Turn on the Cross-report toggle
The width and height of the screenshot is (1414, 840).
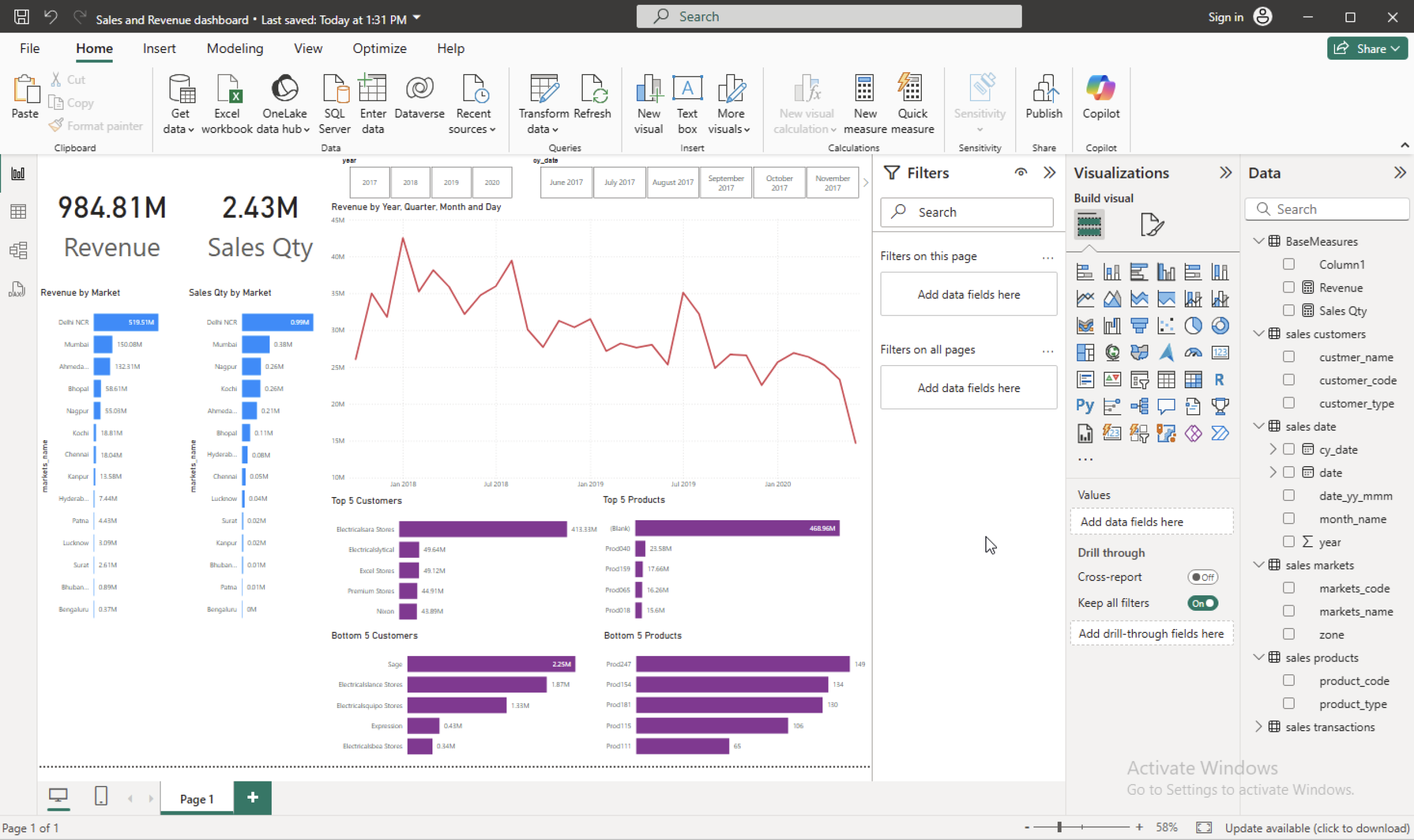click(x=1202, y=577)
